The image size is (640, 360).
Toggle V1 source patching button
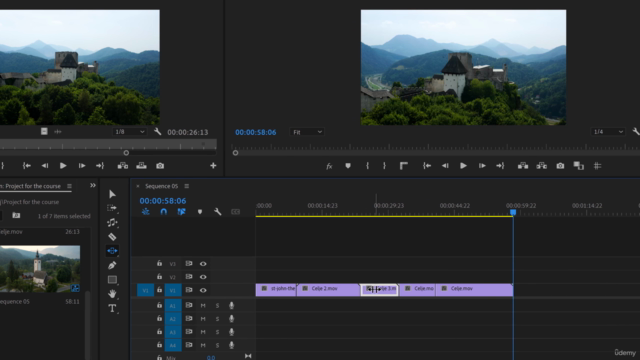[145, 290]
